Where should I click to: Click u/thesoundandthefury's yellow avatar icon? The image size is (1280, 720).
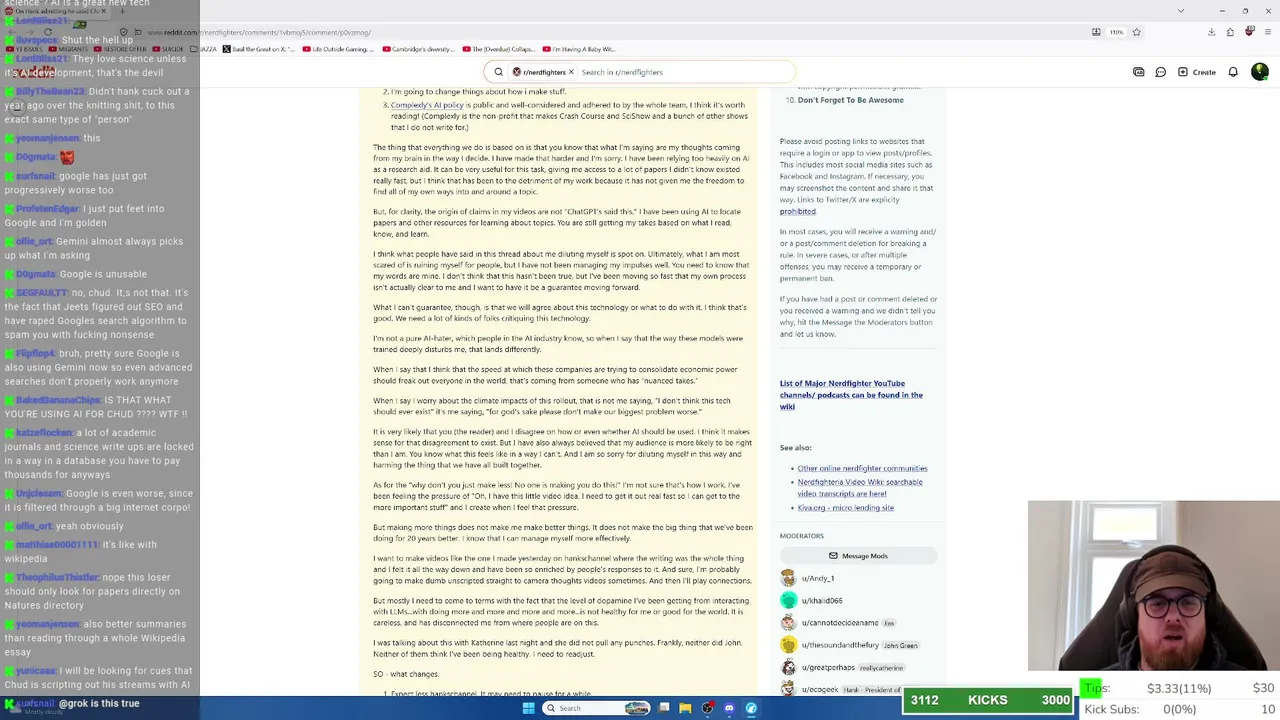788,645
